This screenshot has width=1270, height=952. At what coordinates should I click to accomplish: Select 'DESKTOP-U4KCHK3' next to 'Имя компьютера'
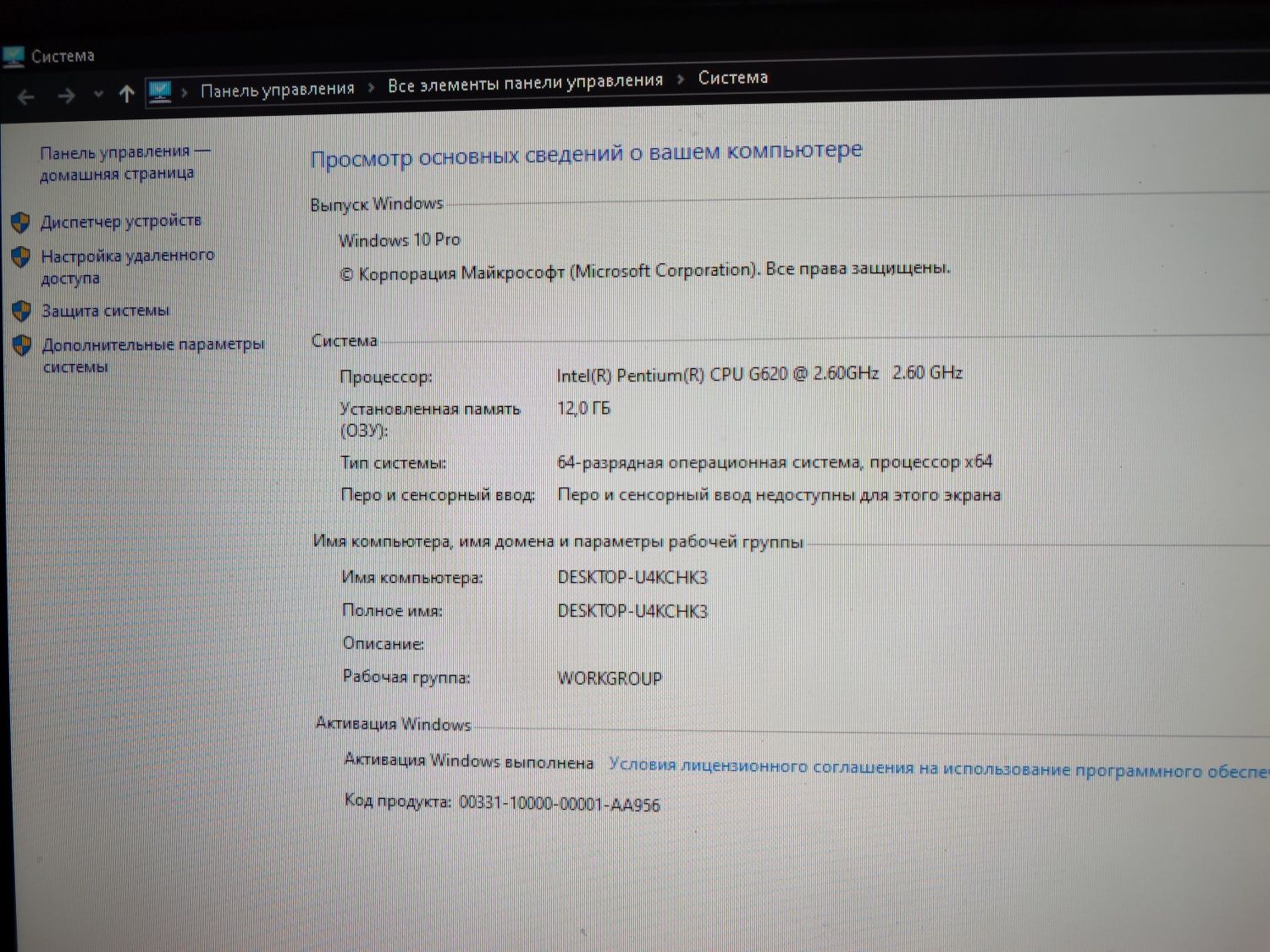pos(632,578)
